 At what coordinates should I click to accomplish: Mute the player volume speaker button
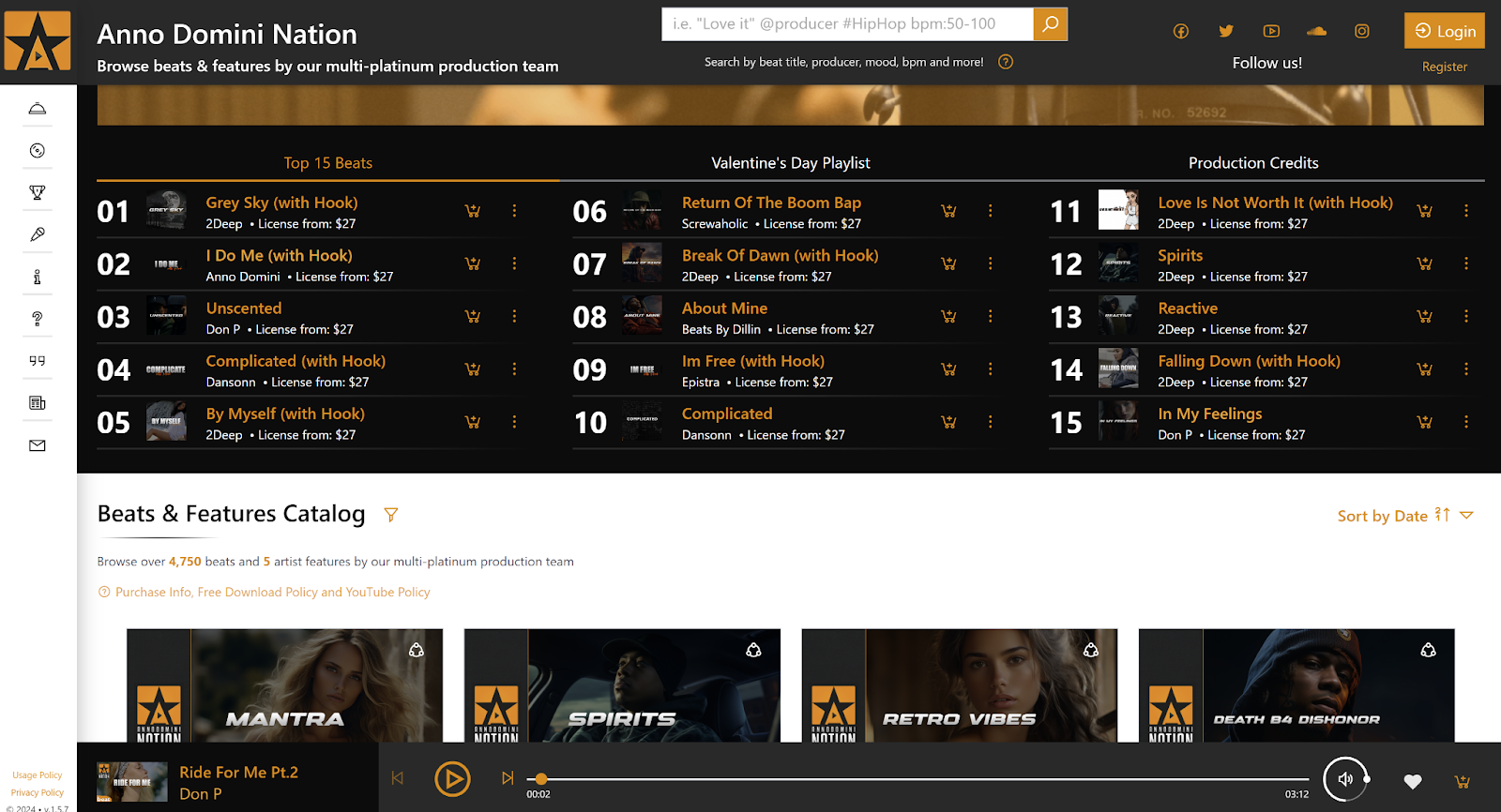click(x=1345, y=779)
